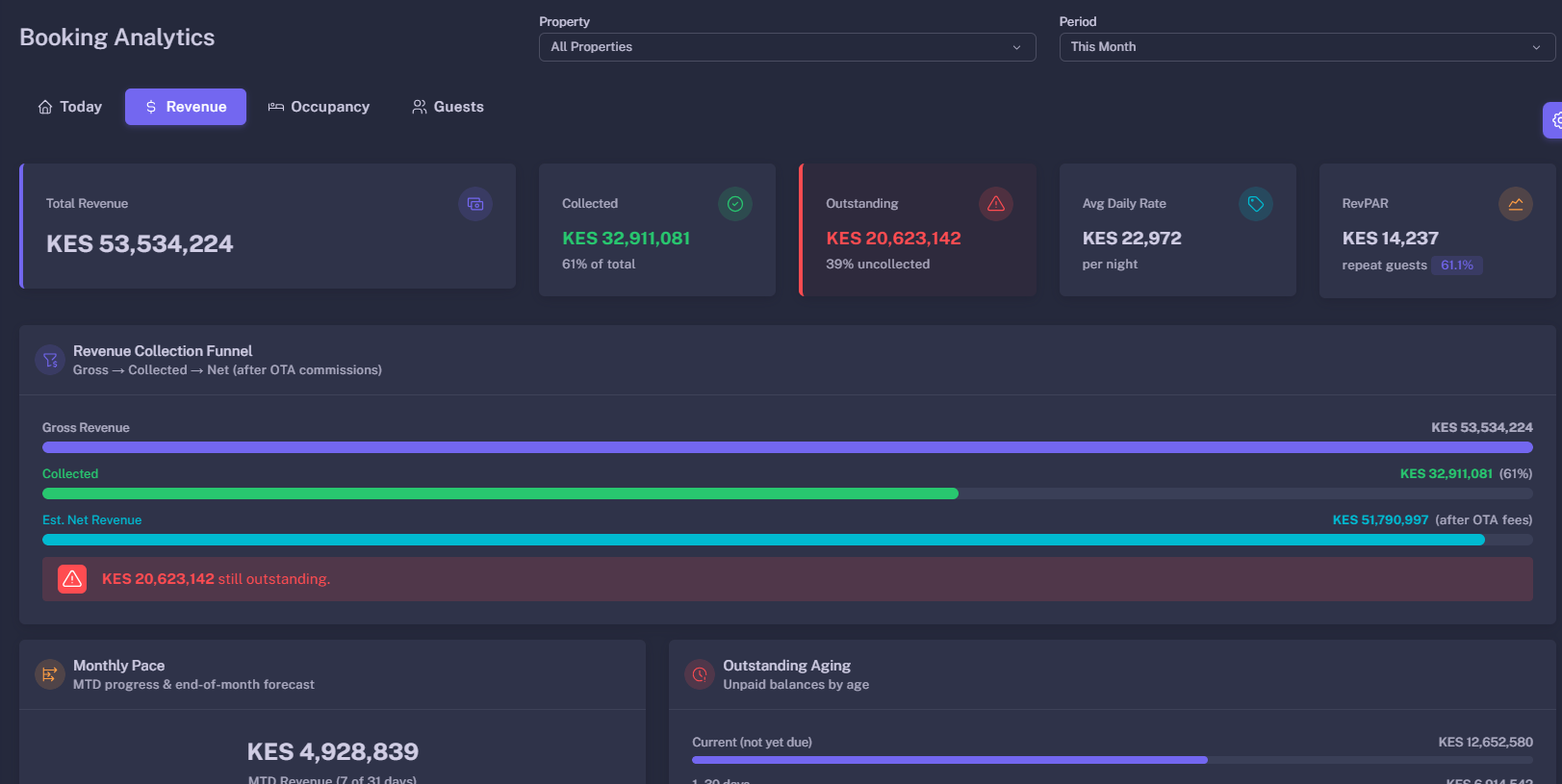The image size is (1562, 784).
Task: Click the Est. Net Revenue label
Action: coord(91,520)
